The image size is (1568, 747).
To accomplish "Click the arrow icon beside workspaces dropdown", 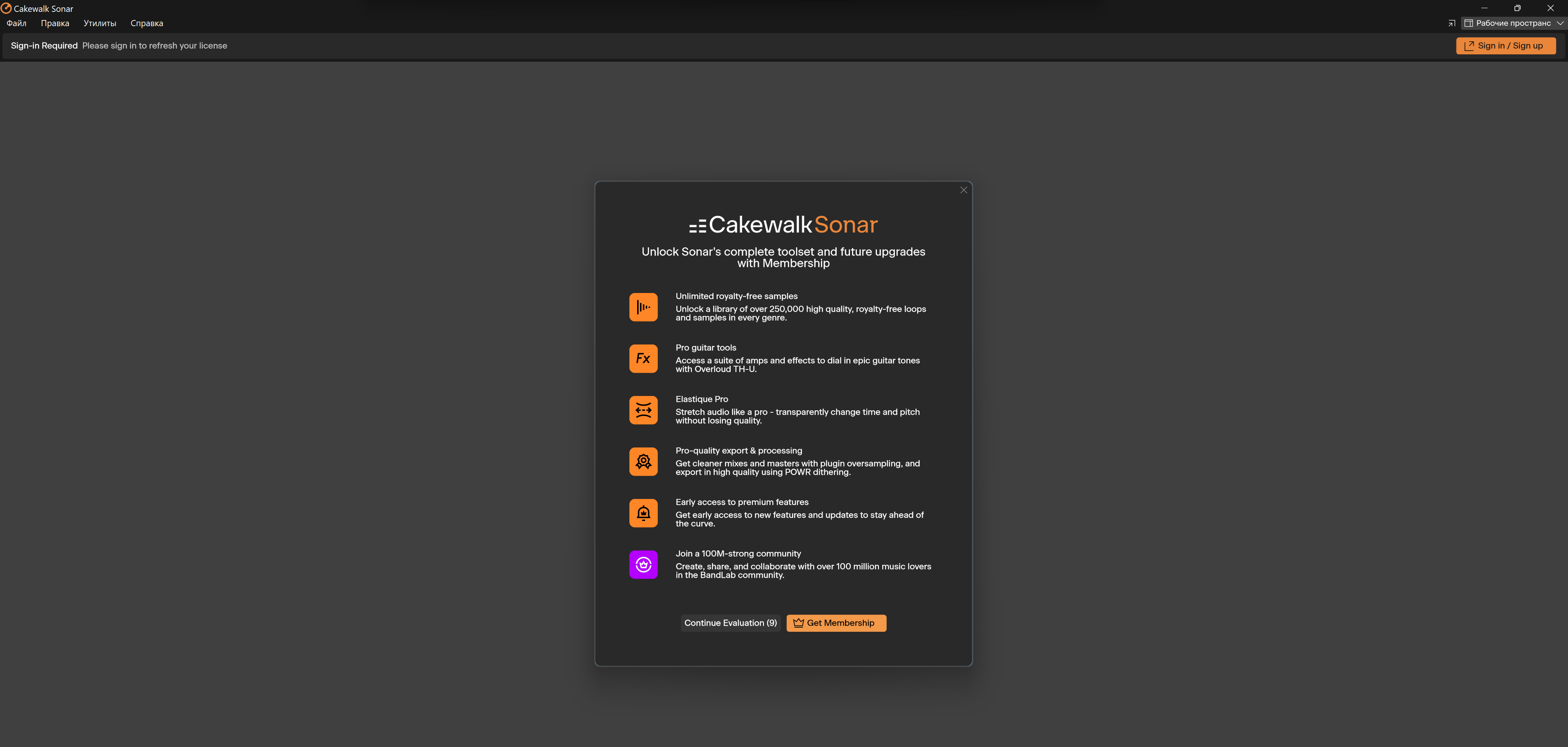I will tap(1451, 23).
